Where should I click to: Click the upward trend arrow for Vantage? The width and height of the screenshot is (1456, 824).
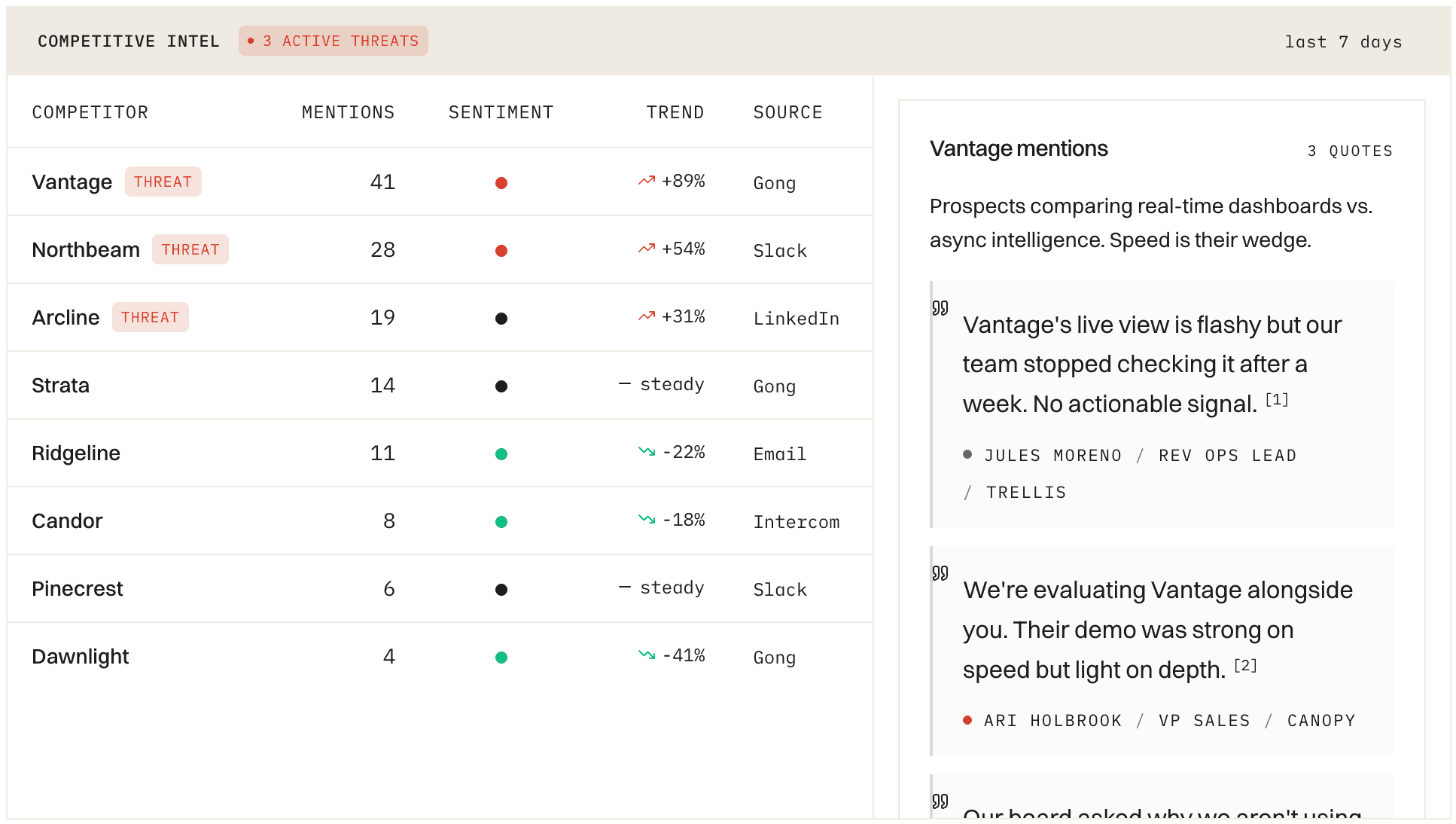coord(646,181)
